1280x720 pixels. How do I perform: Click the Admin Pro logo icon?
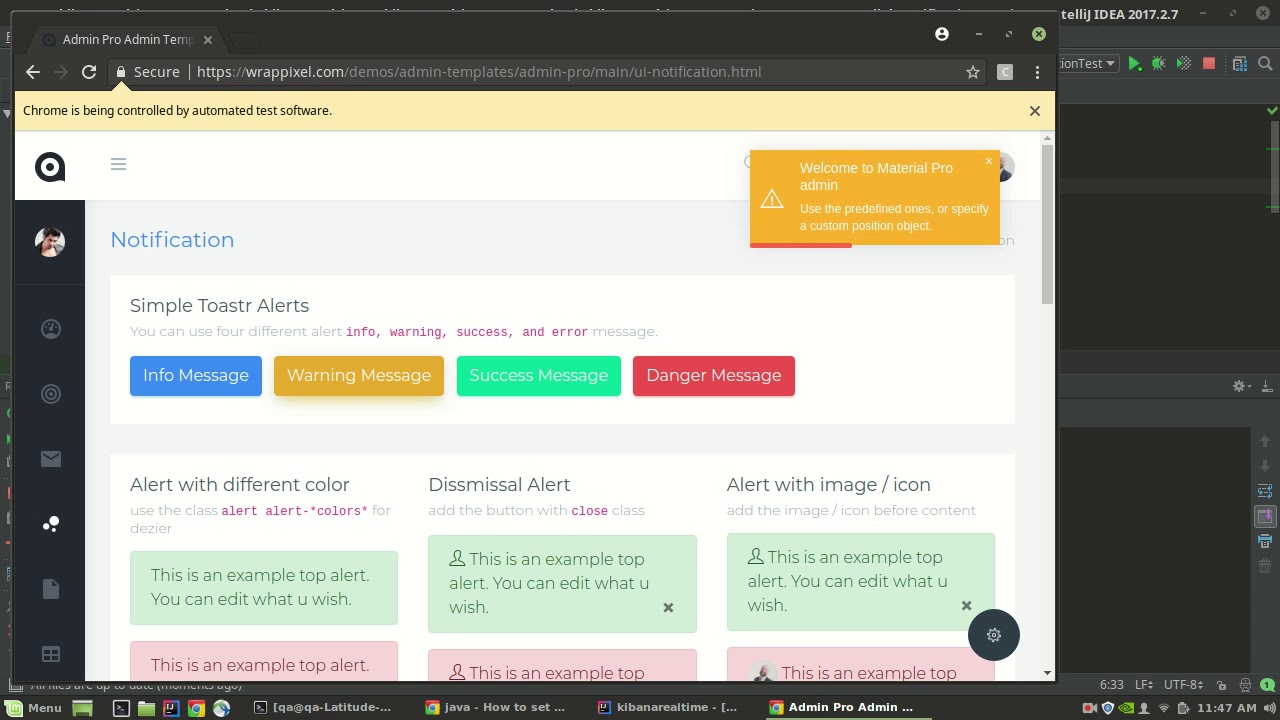point(50,167)
